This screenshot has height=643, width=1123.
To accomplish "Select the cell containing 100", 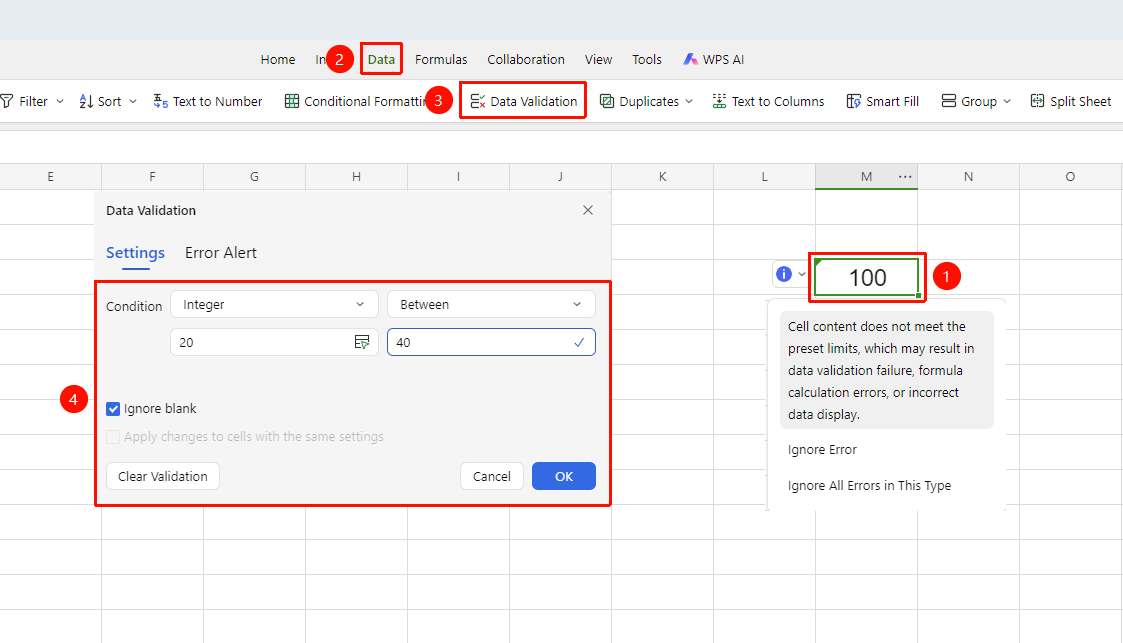I will [x=867, y=277].
